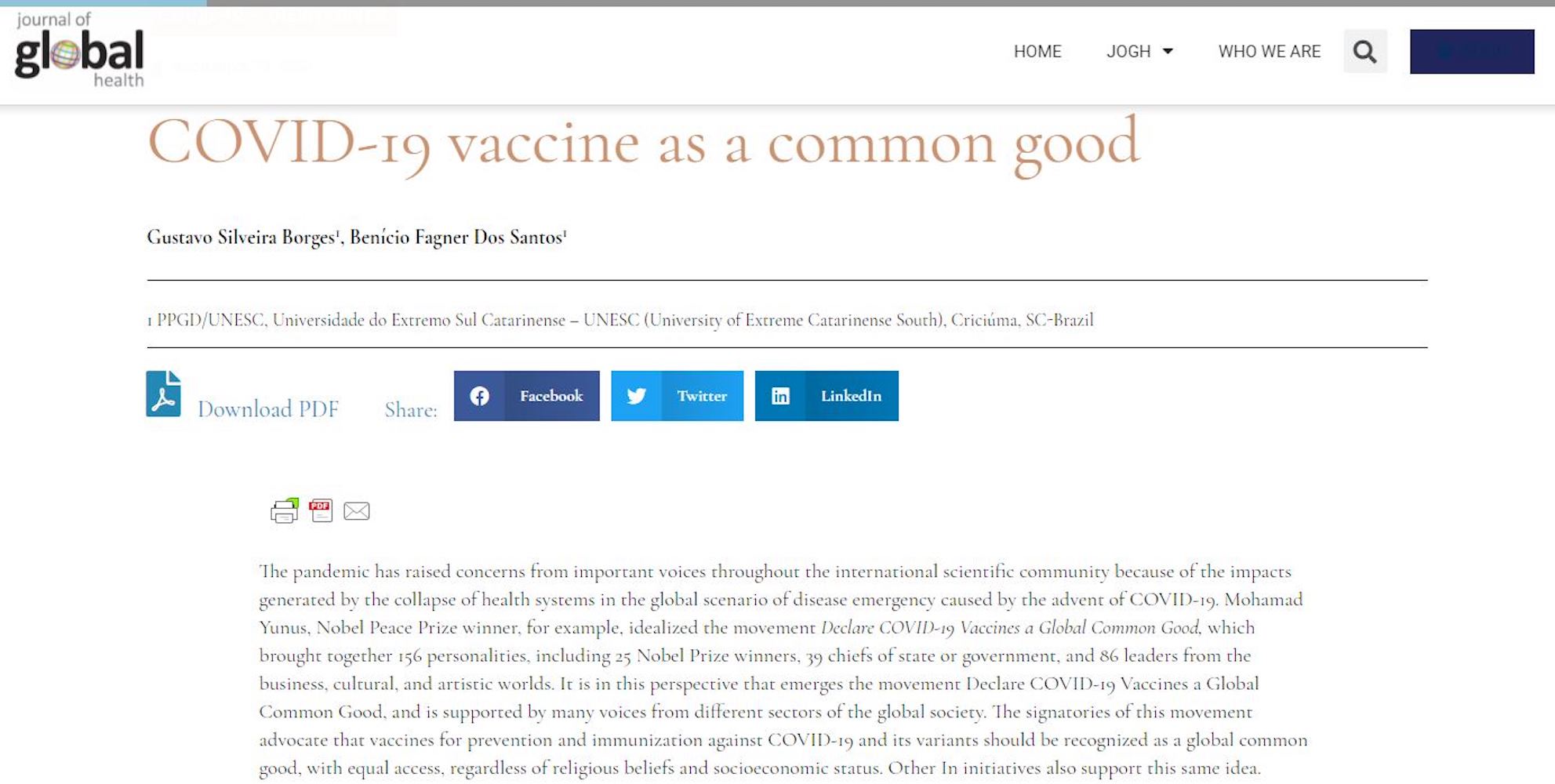Click the small red PDF icon
Screen dimensions: 1555x784
pyautogui.click(x=321, y=510)
